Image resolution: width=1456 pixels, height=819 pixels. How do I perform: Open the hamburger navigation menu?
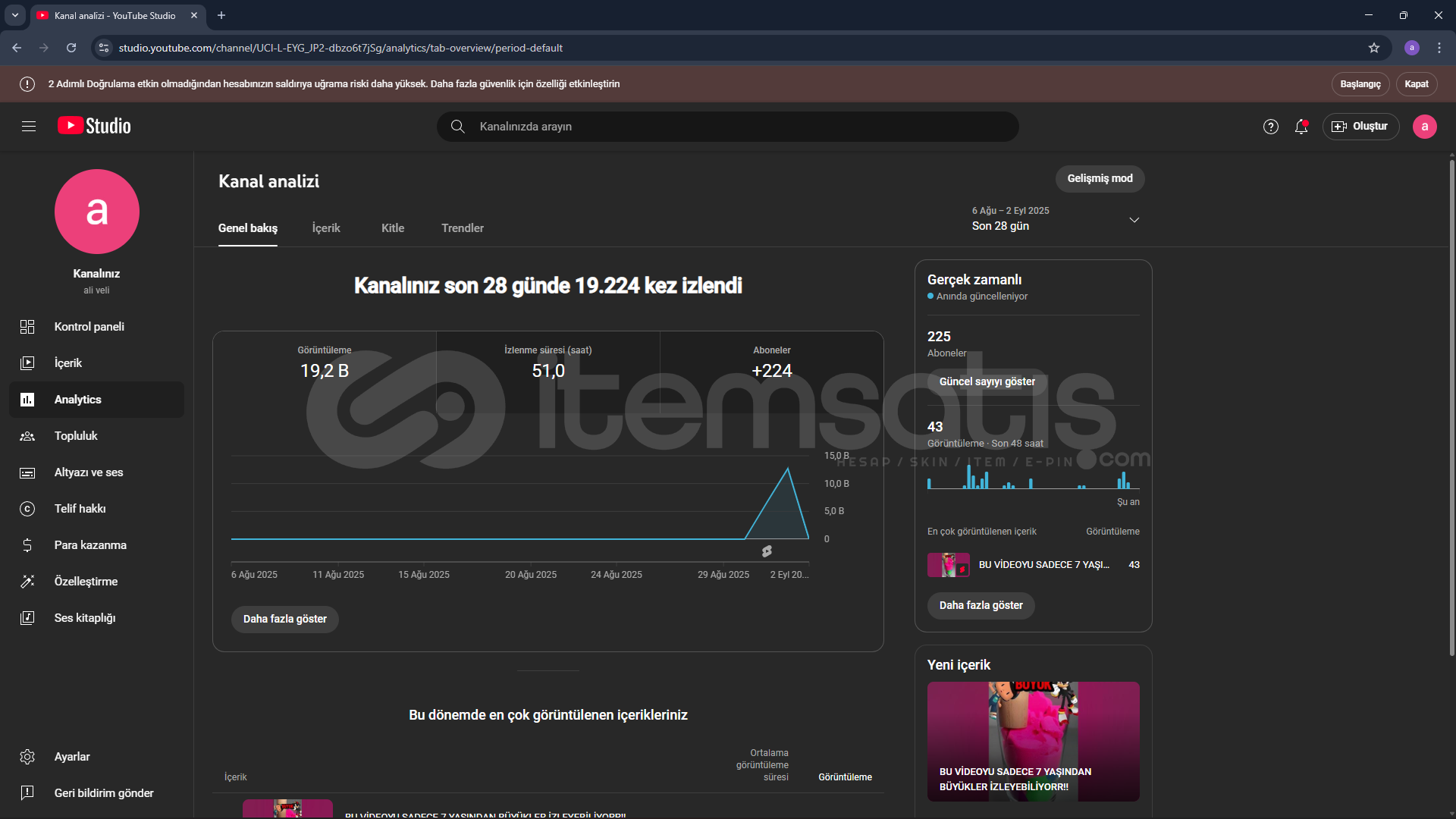click(x=29, y=127)
